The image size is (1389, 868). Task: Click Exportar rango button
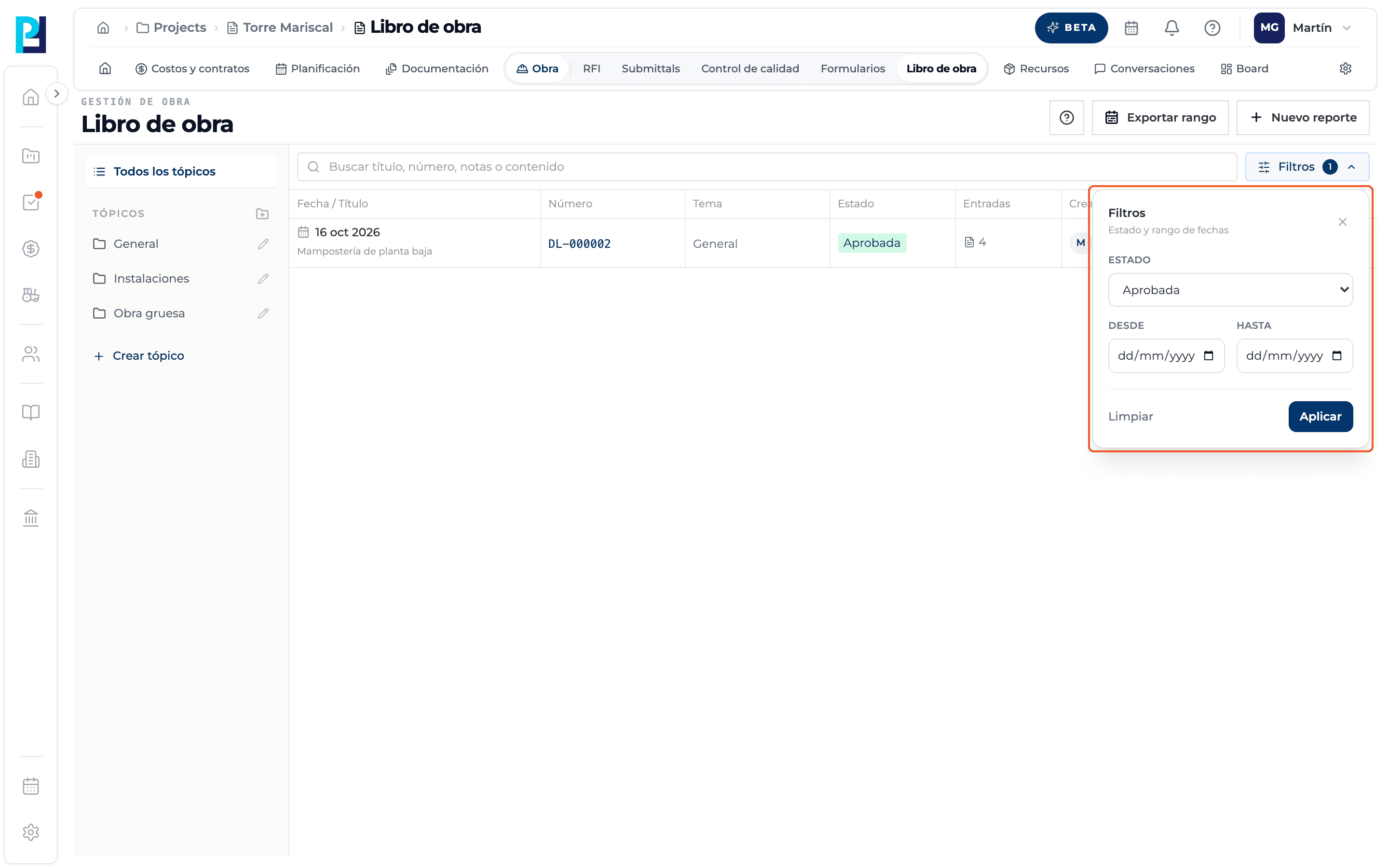coord(1159,118)
